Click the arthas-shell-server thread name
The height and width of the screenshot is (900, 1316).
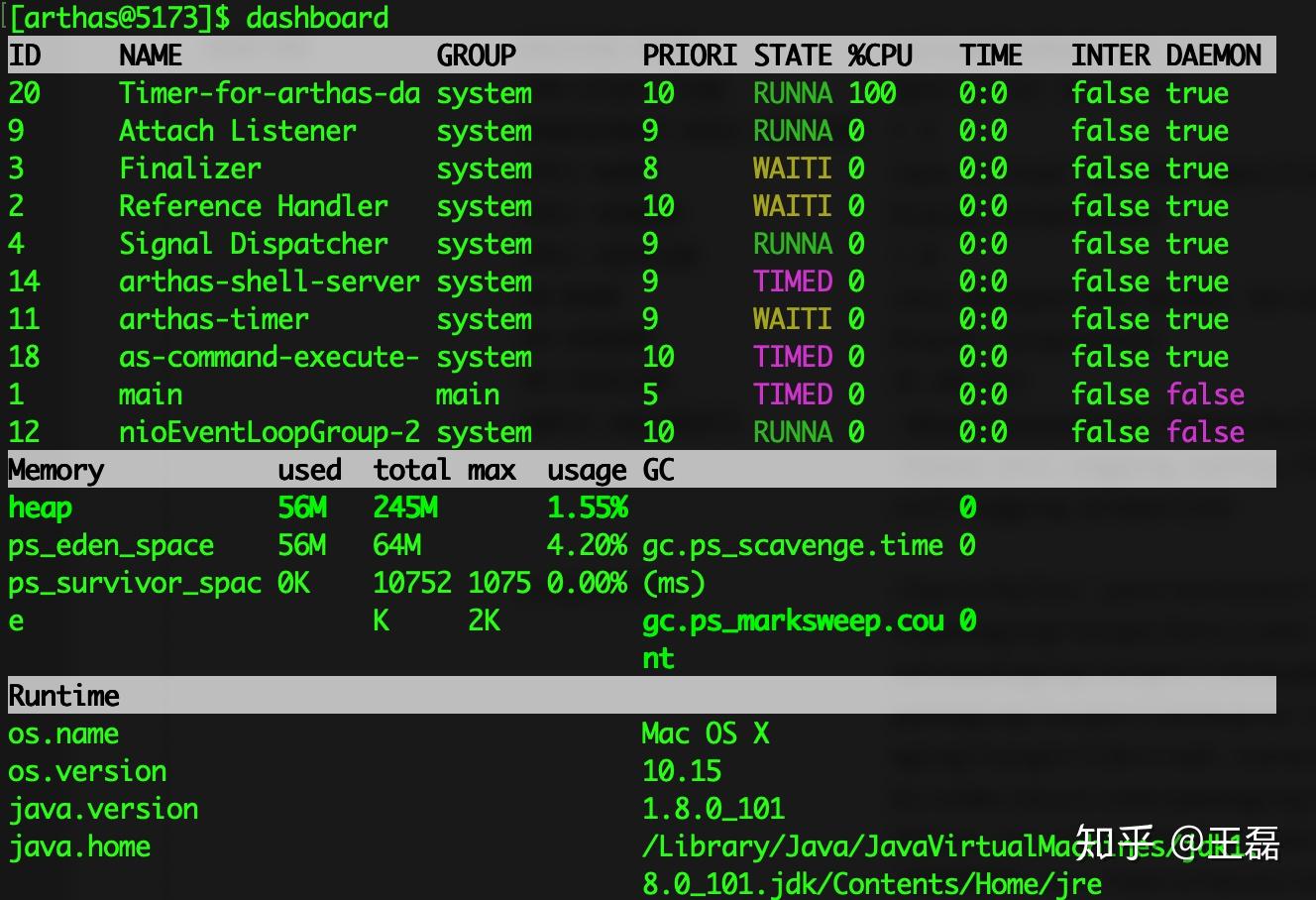tap(270, 281)
